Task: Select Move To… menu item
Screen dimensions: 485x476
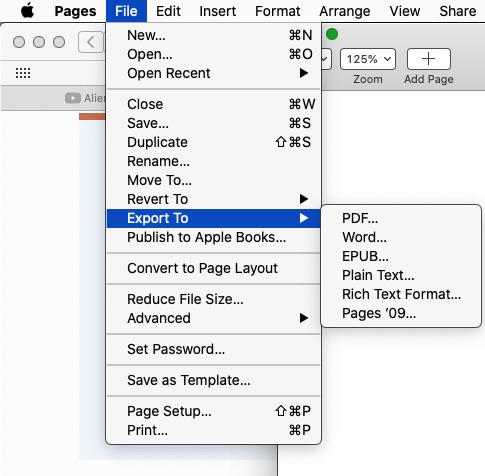Action: point(213,180)
